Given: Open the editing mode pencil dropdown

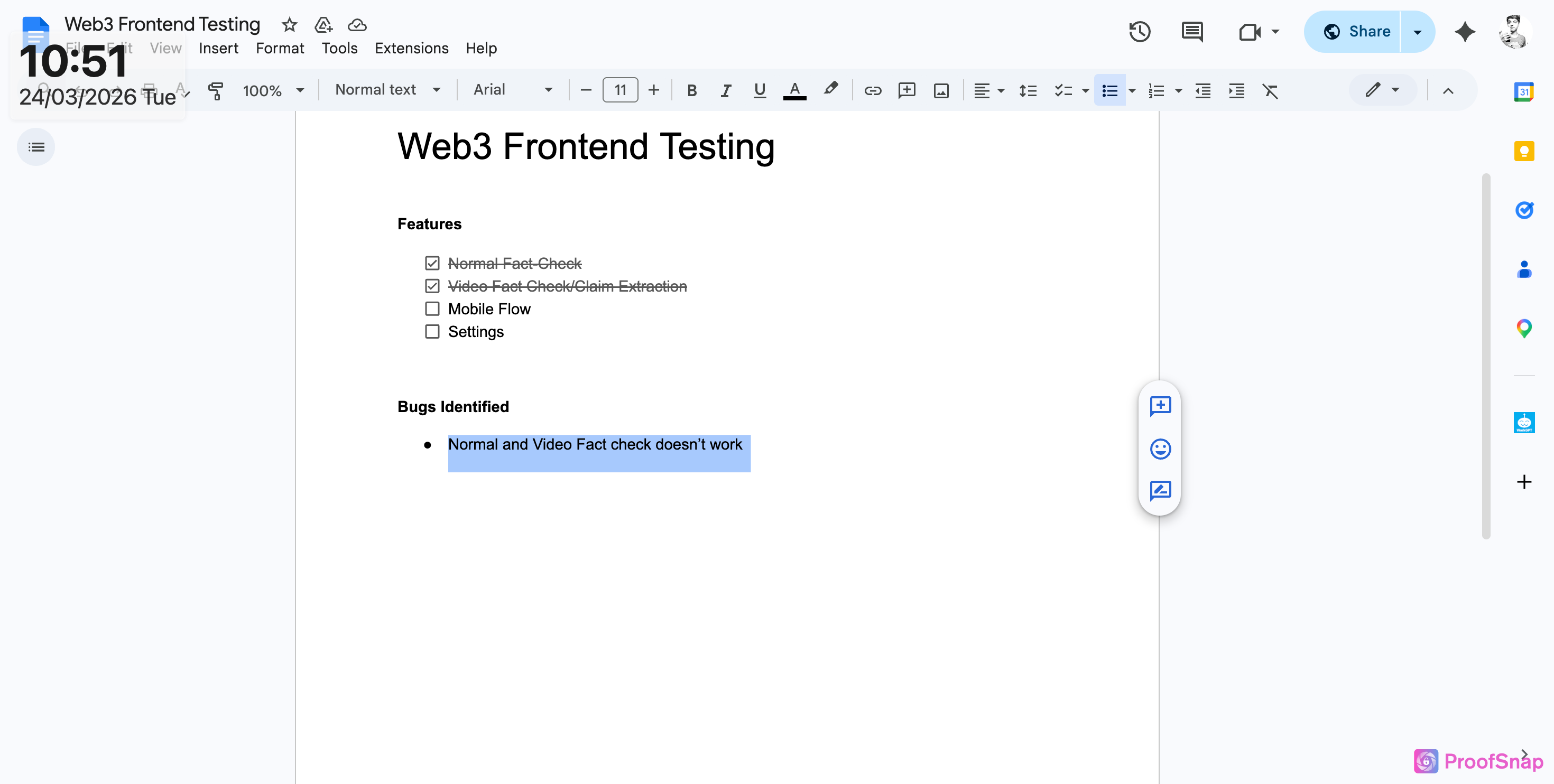Looking at the screenshot, I should (1382, 90).
